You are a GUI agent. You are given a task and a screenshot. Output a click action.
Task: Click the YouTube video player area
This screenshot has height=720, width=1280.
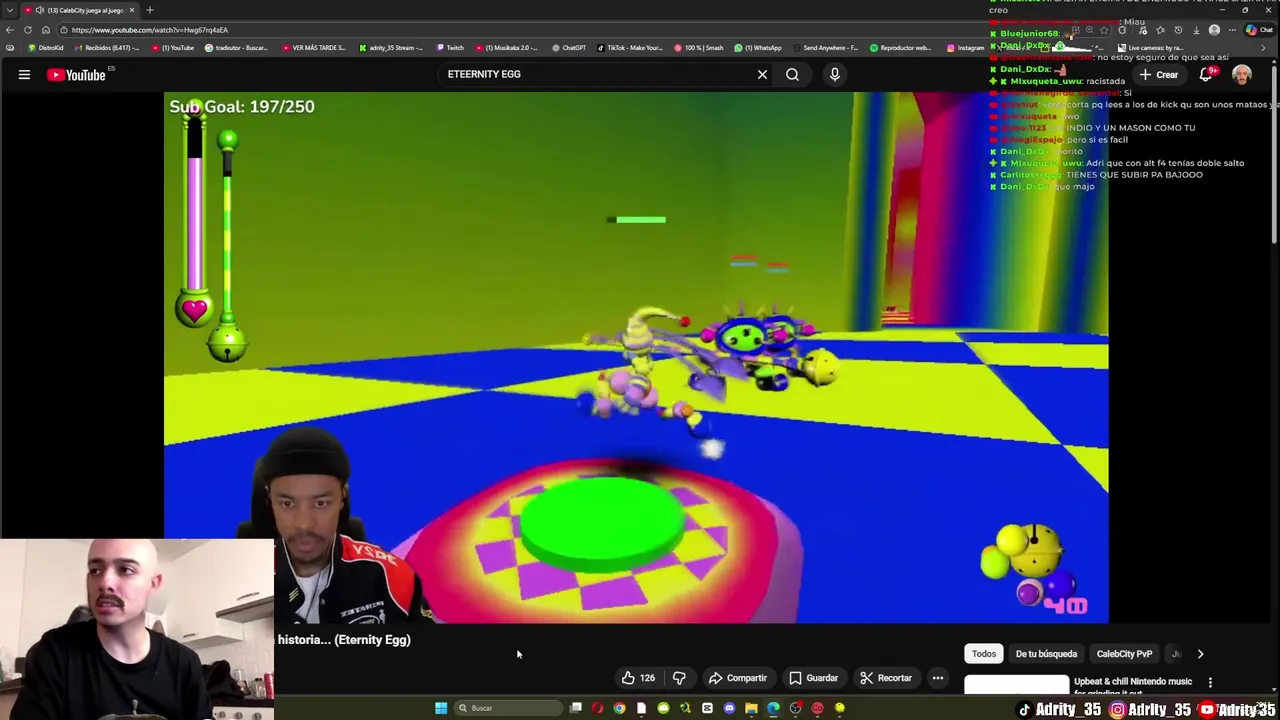636,357
